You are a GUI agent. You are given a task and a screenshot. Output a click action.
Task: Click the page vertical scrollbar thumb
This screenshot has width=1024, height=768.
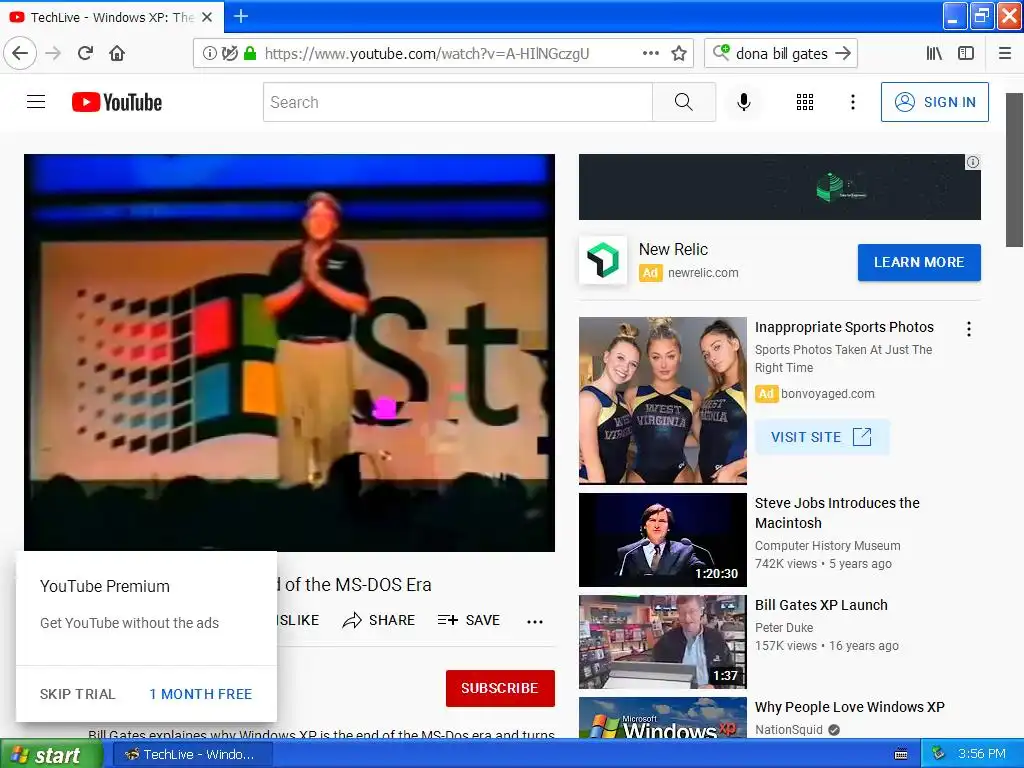pos(1014,170)
